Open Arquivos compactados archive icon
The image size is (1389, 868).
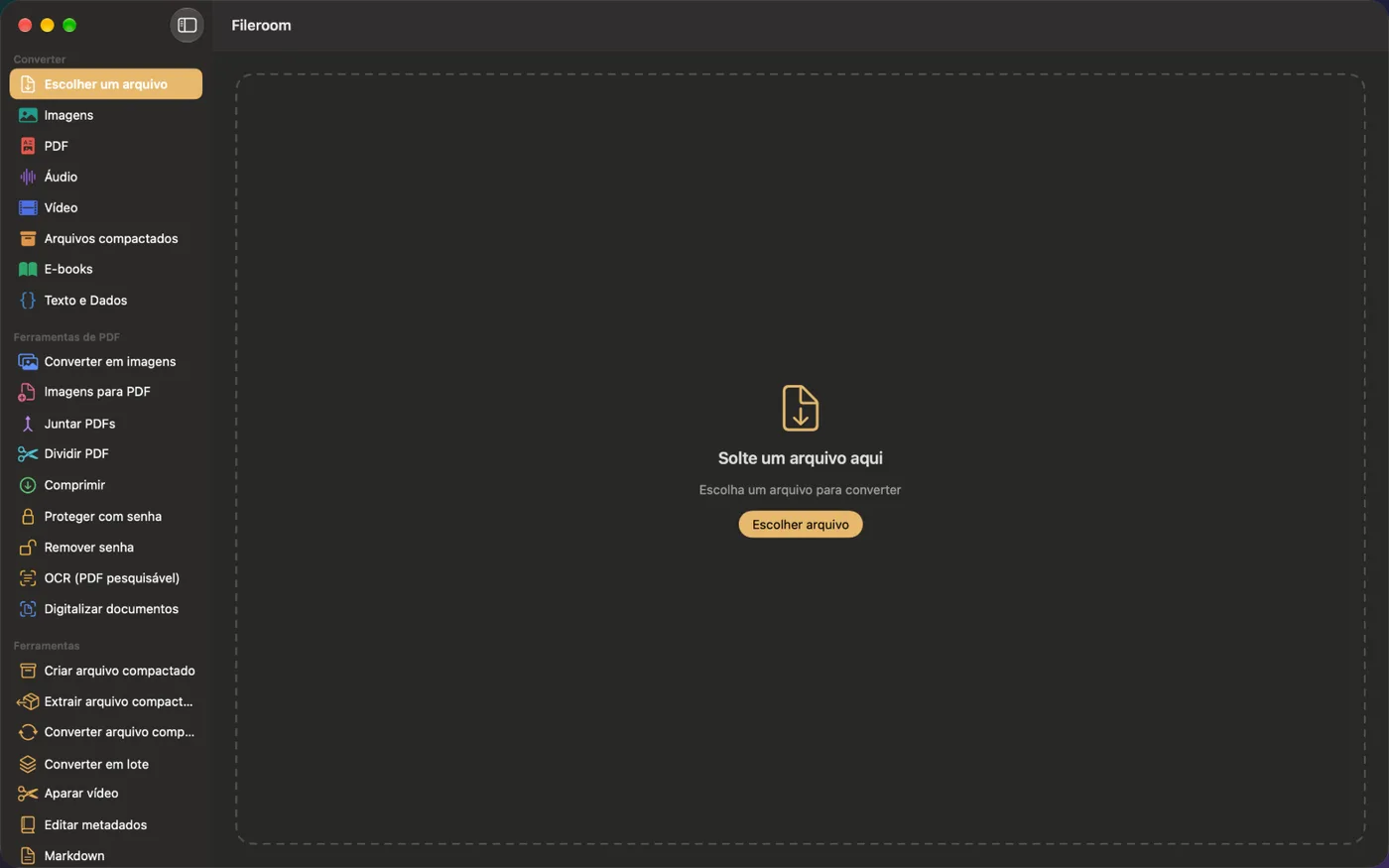pos(28,238)
